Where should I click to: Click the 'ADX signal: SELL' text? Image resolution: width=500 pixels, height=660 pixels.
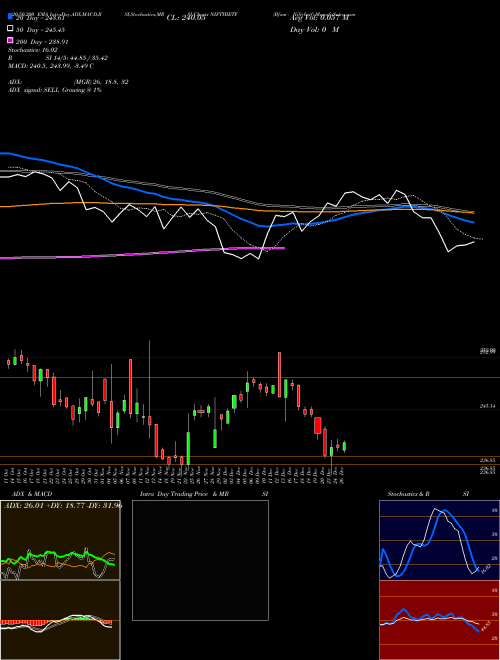tap(34, 90)
